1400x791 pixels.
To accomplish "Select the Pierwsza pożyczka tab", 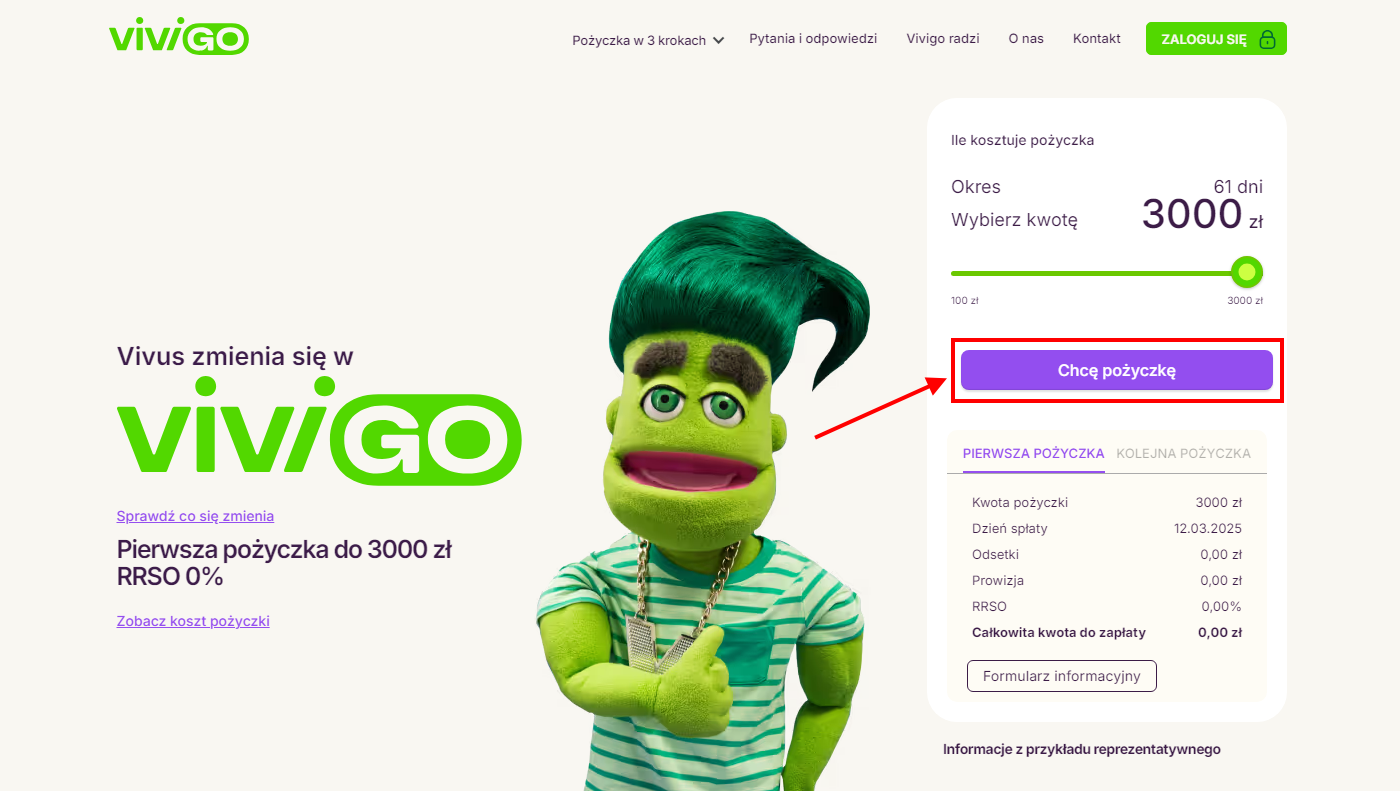I will [x=1033, y=453].
